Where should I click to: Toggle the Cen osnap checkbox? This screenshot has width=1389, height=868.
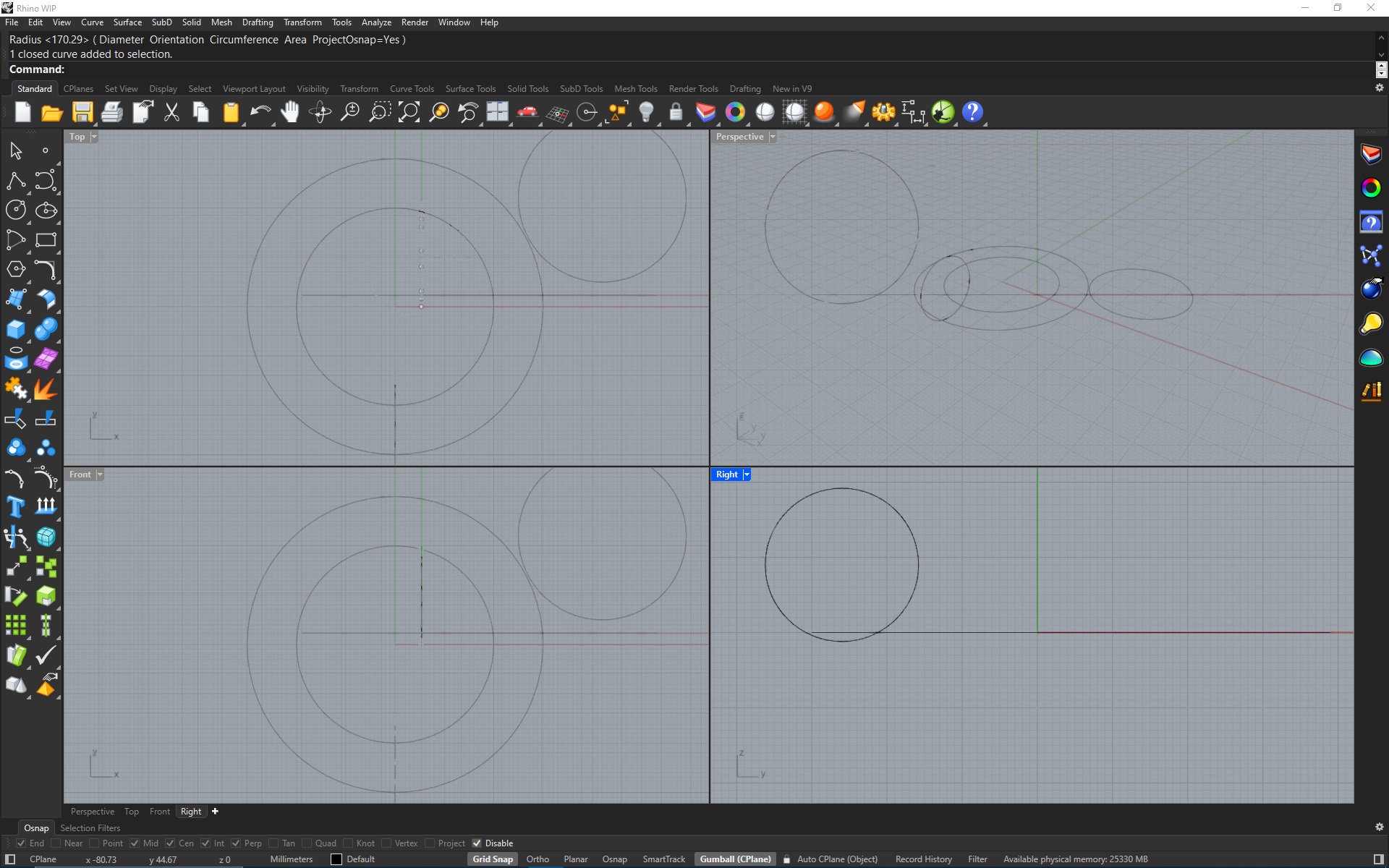170,843
